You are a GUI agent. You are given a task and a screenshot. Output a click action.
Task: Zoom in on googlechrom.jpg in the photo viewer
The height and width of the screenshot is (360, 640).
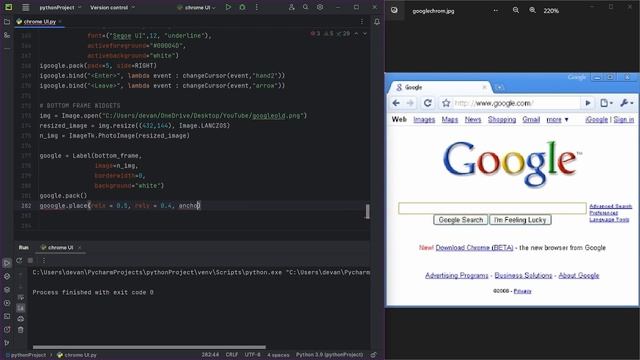(x=533, y=11)
